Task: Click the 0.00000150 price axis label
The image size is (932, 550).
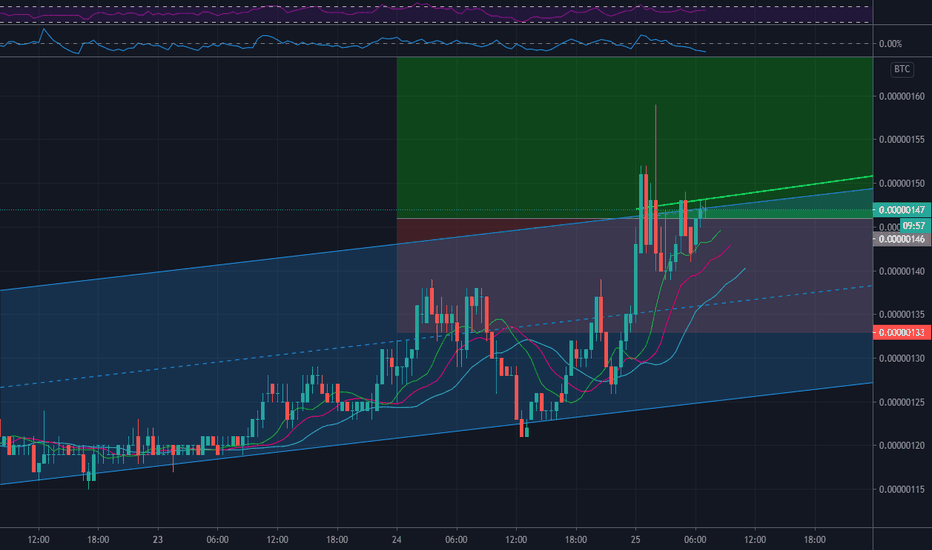Action: click(x=902, y=184)
